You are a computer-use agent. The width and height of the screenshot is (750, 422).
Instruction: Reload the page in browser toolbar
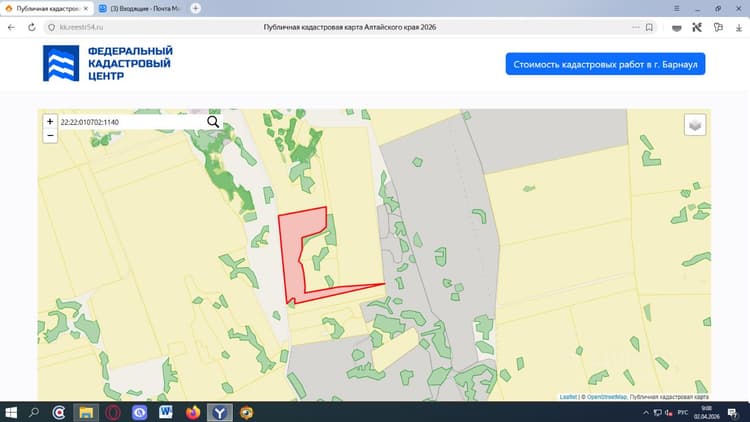click(32, 27)
